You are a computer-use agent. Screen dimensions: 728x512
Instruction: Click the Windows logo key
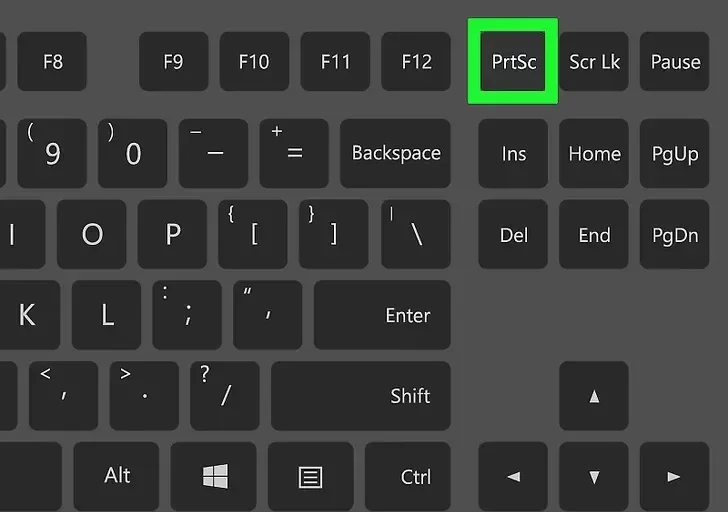pos(214,476)
